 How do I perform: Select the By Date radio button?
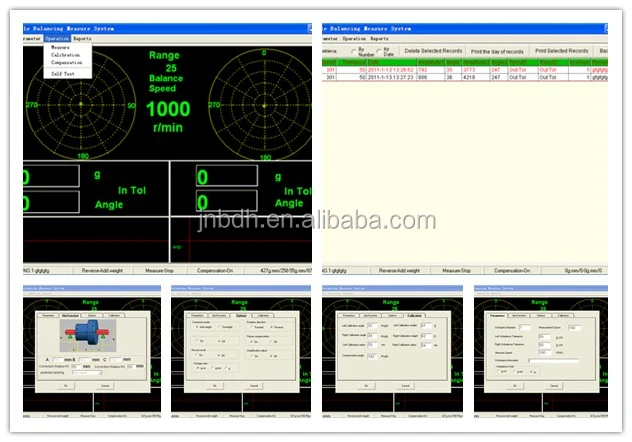coord(379,52)
